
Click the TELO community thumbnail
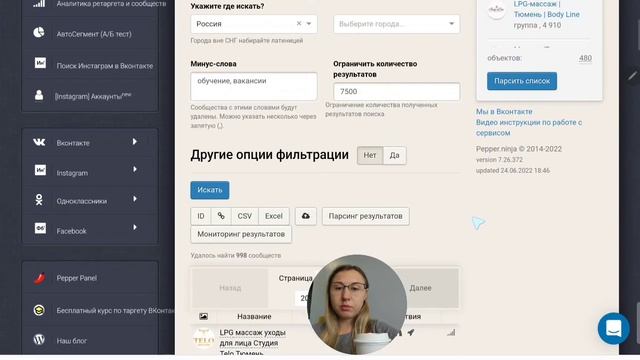(x=203, y=338)
